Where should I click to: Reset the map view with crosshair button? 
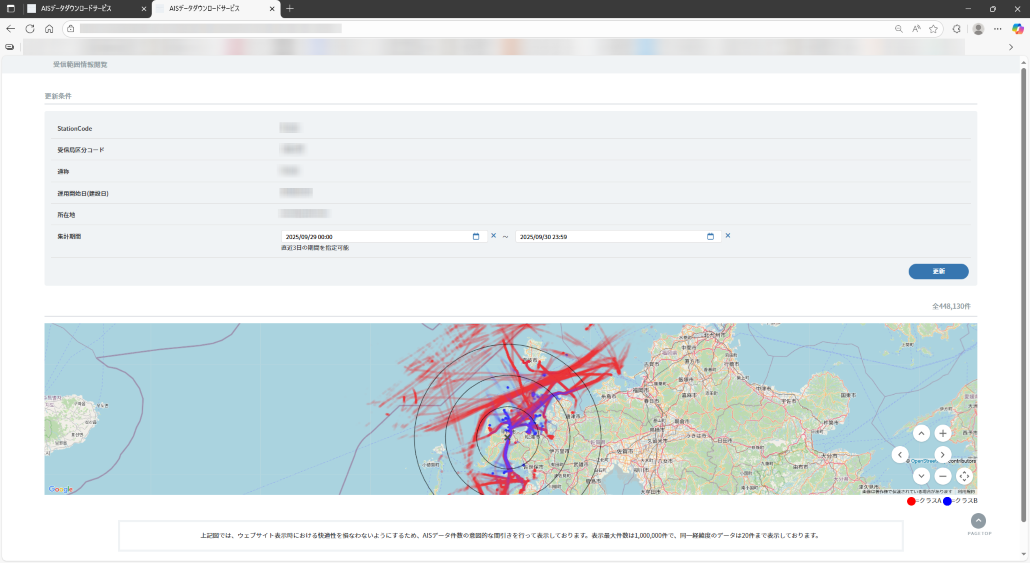click(964, 476)
